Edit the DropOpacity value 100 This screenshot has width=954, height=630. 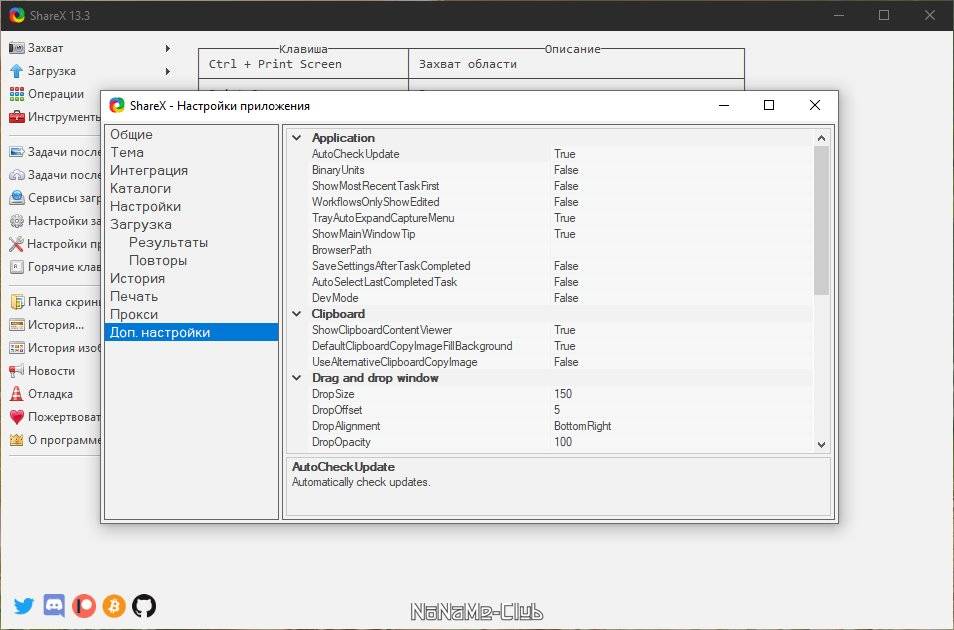tap(681, 442)
